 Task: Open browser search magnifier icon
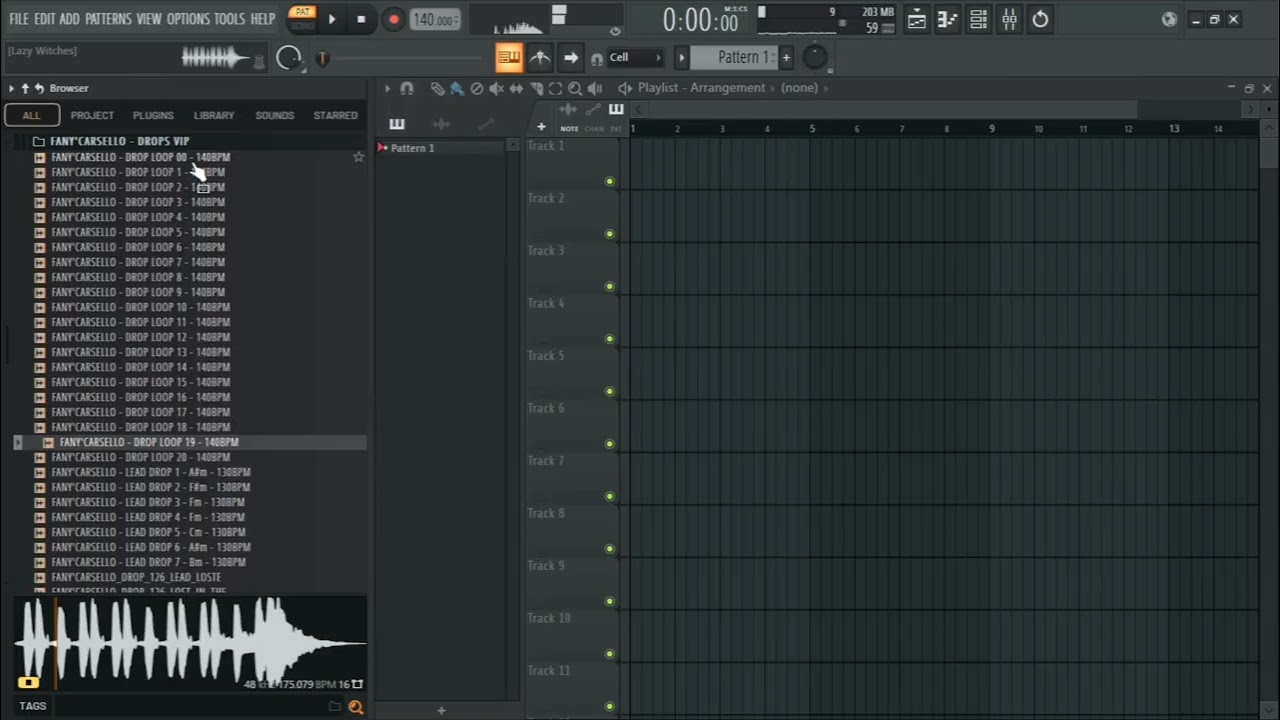point(355,707)
